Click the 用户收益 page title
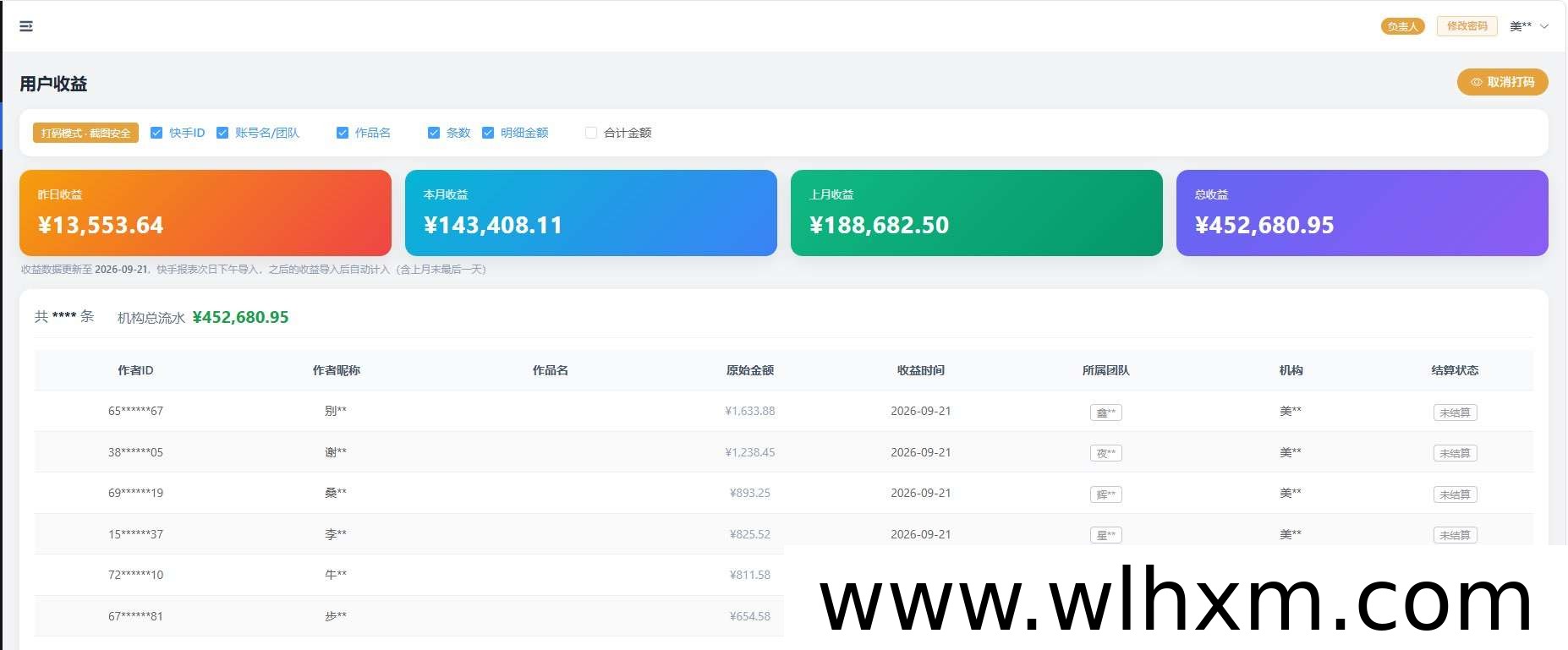 pos(53,84)
